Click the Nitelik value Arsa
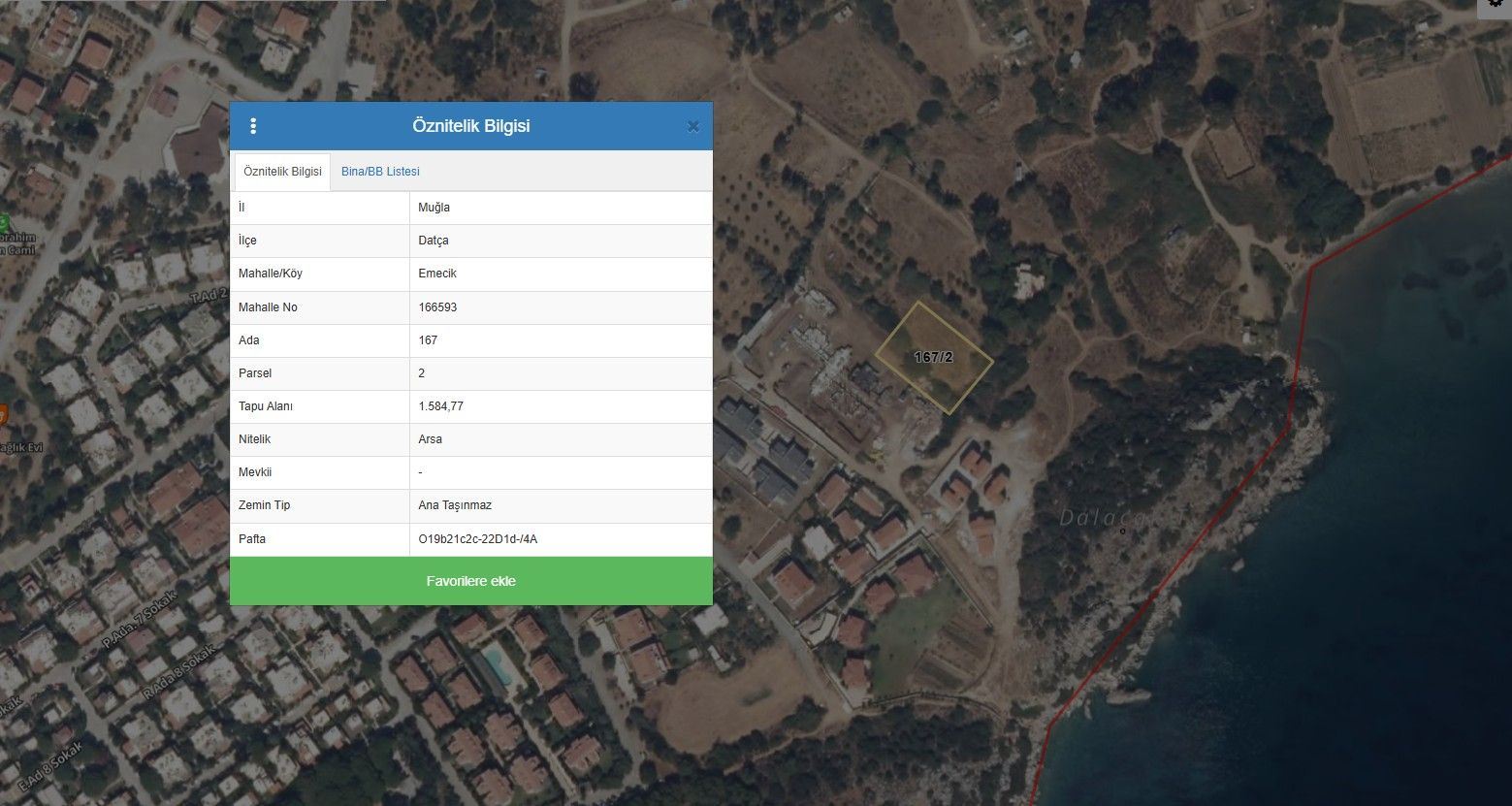The width and height of the screenshot is (1512, 806). tap(430, 439)
